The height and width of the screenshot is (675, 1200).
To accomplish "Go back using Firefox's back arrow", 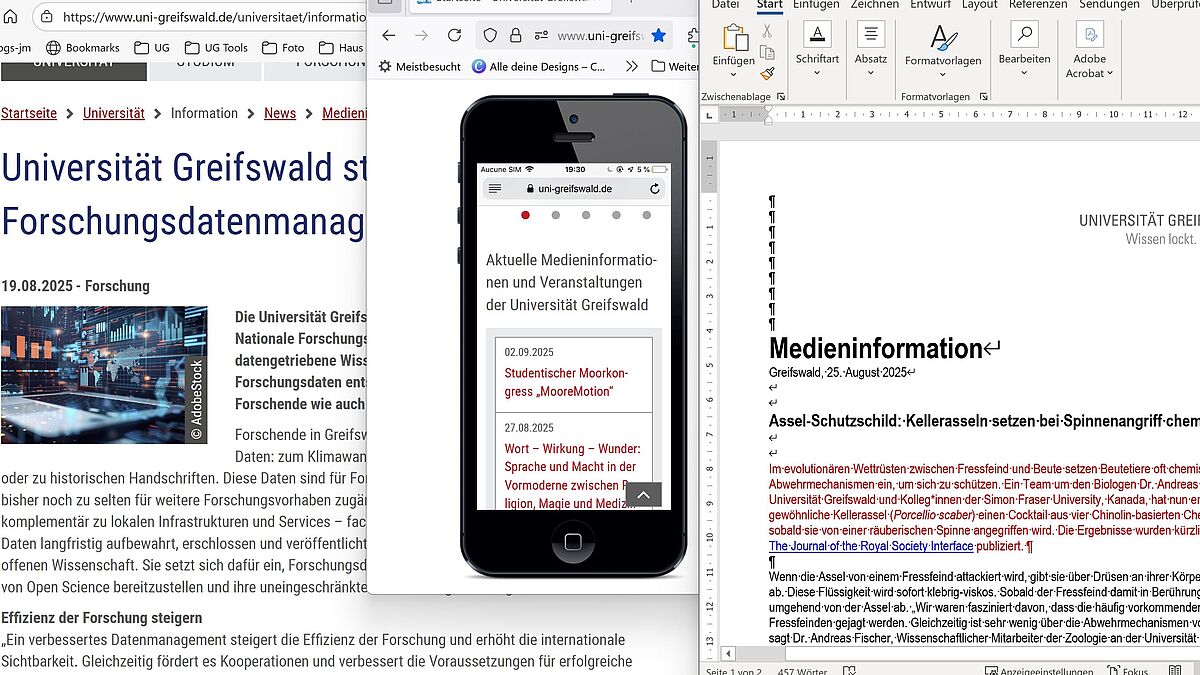I will point(389,36).
